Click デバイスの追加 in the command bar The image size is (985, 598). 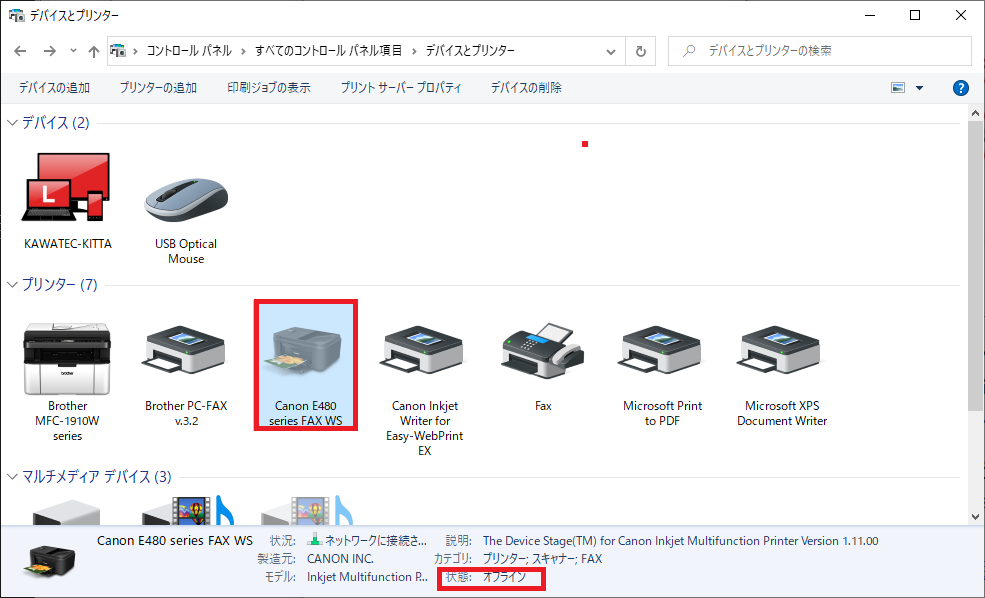[x=54, y=88]
